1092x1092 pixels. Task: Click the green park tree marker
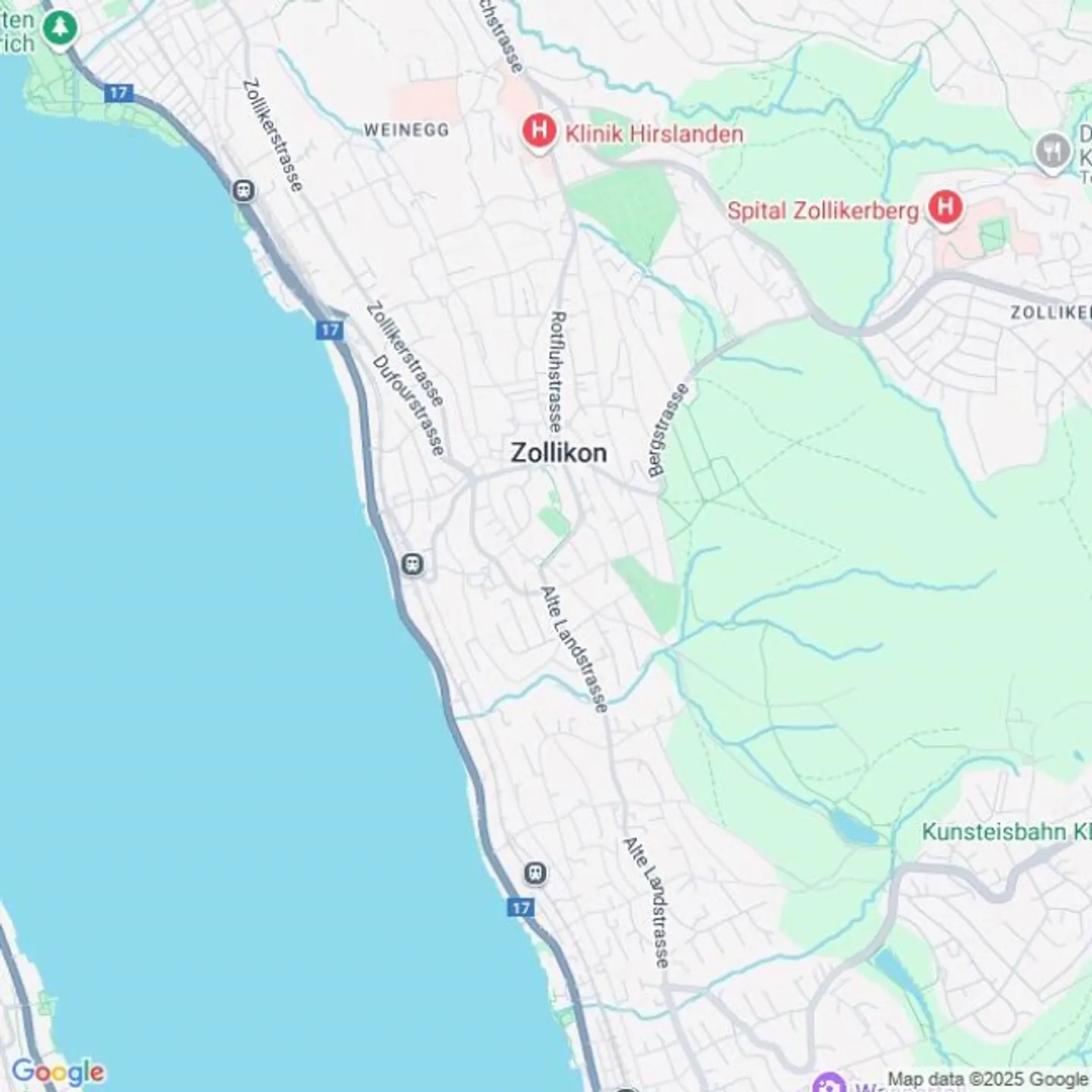point(60,30)
